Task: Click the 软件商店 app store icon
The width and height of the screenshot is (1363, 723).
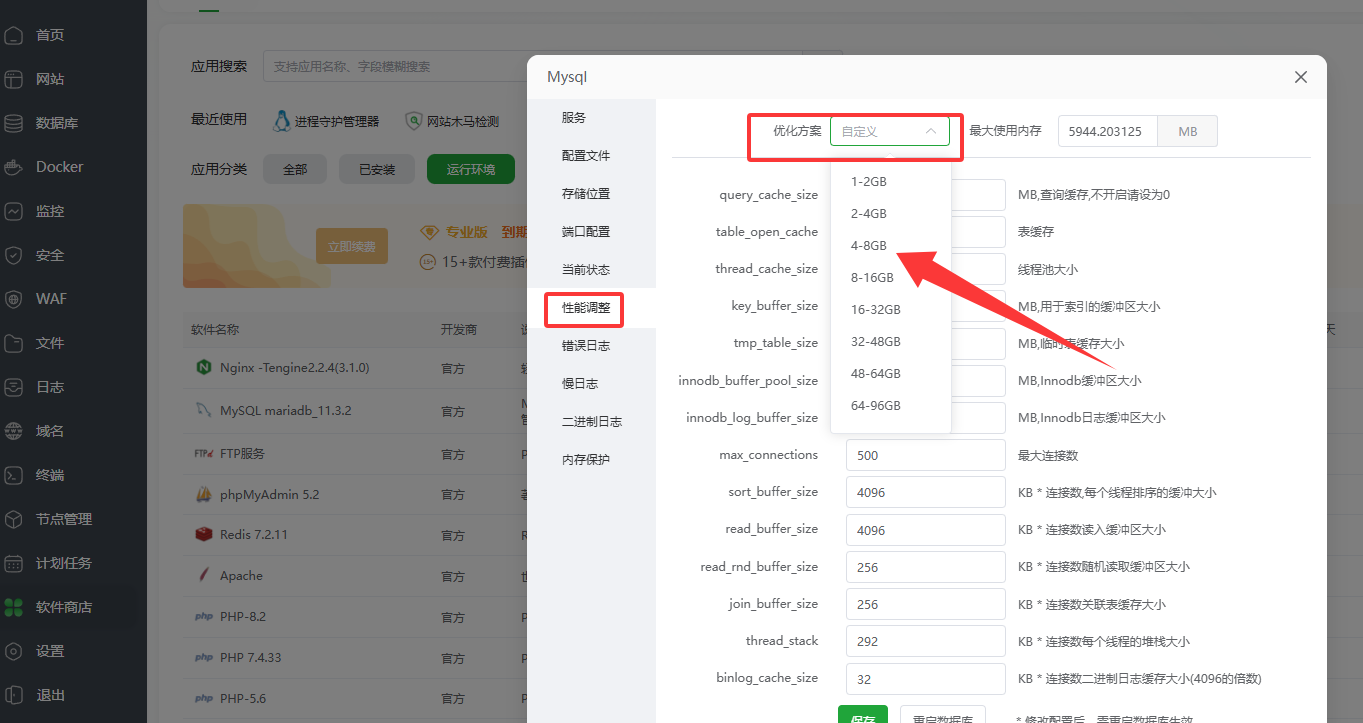Action: click(x=14, y=607)
